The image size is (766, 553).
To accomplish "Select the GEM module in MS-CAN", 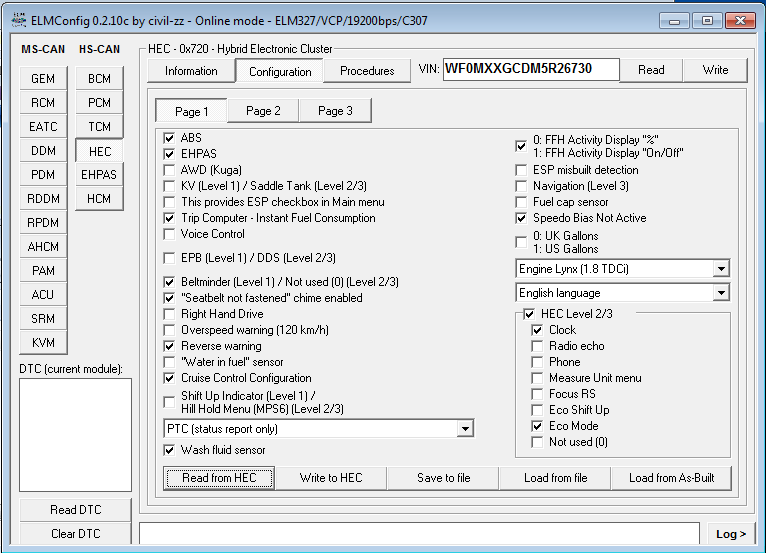I will 43,79.
